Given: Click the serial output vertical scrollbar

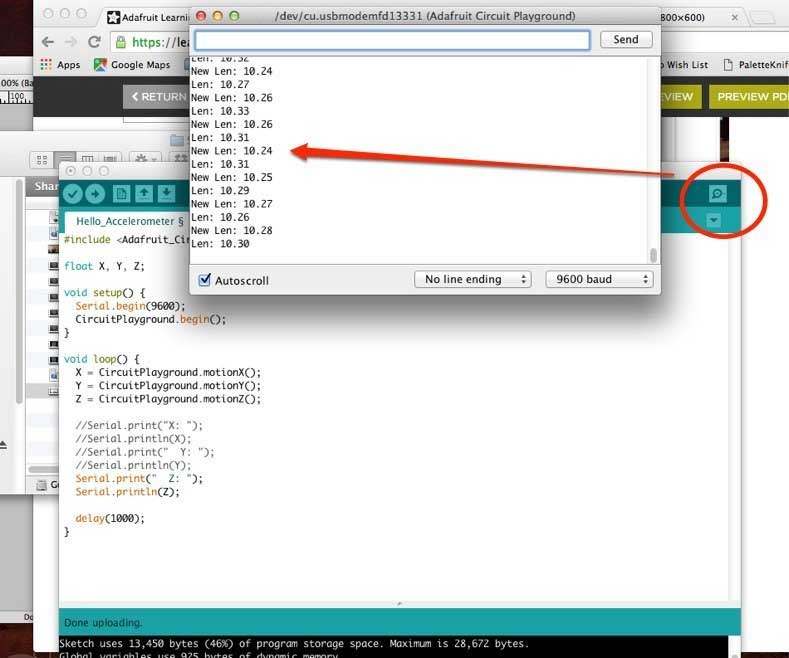Looking at the screenshot, I should tap(654, 256).
